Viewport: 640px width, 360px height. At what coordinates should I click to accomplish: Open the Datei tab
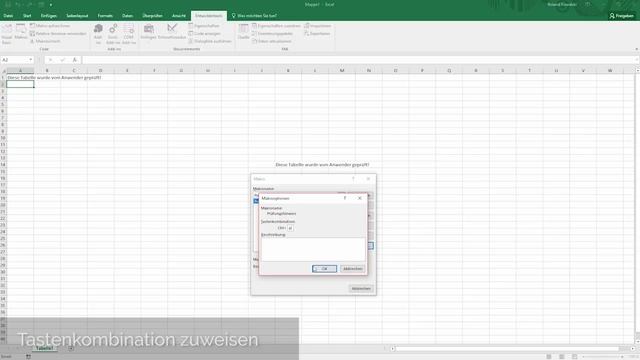[x=8, y=16]
